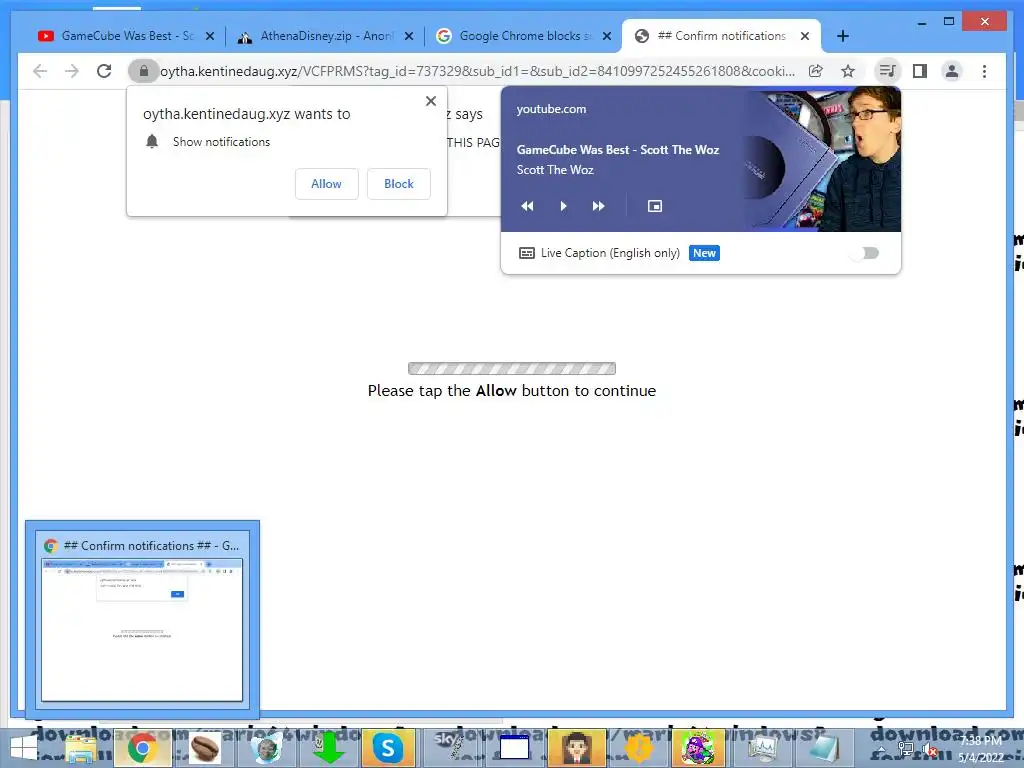
Task: Open the notepad taskbar icon
Action: tap(823, 748)
